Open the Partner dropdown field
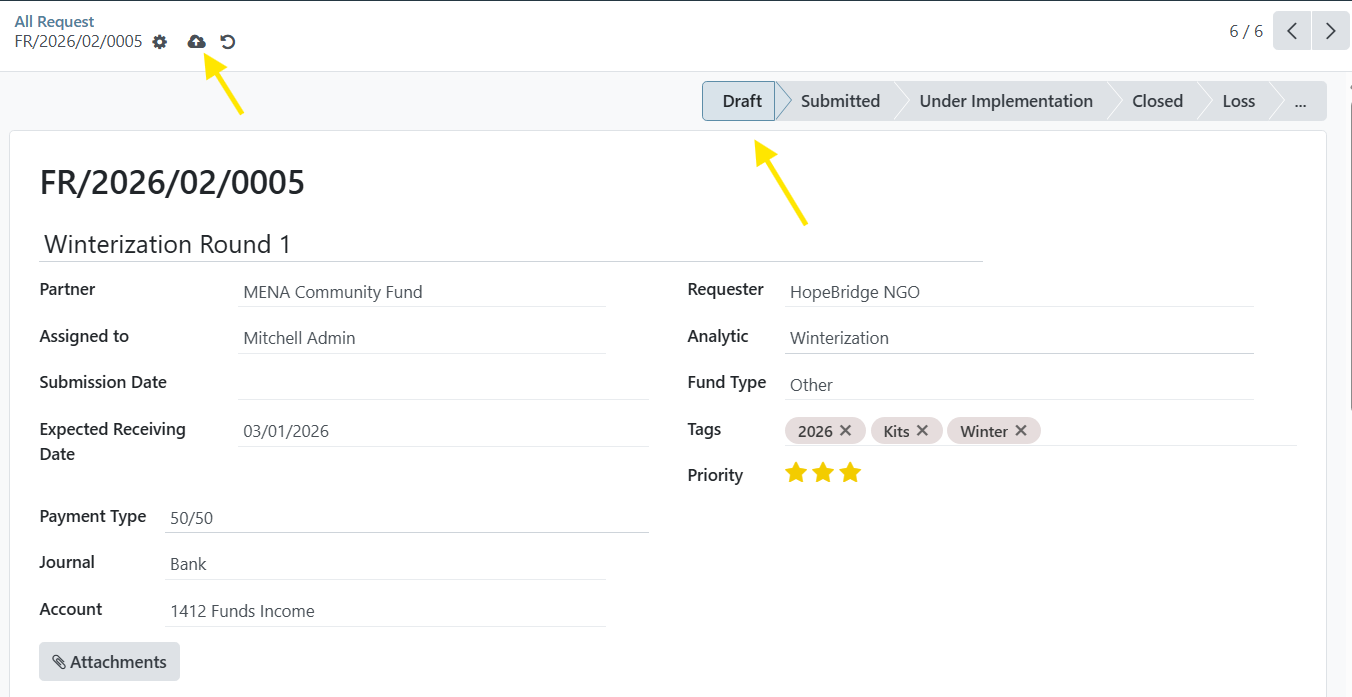Screen dimensions: 1352x697 pos(422,292)
